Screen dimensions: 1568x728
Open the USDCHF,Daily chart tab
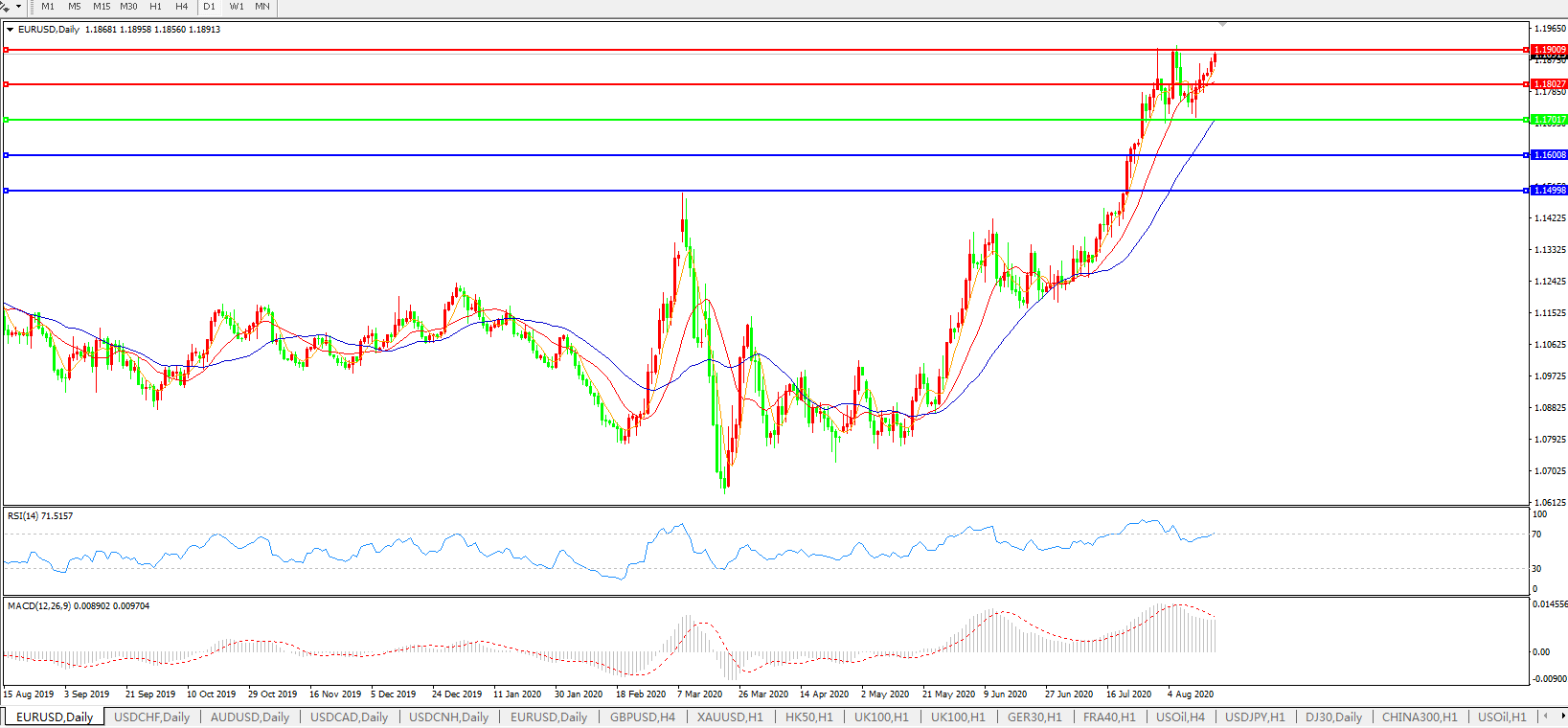click(x=151, y=717)
